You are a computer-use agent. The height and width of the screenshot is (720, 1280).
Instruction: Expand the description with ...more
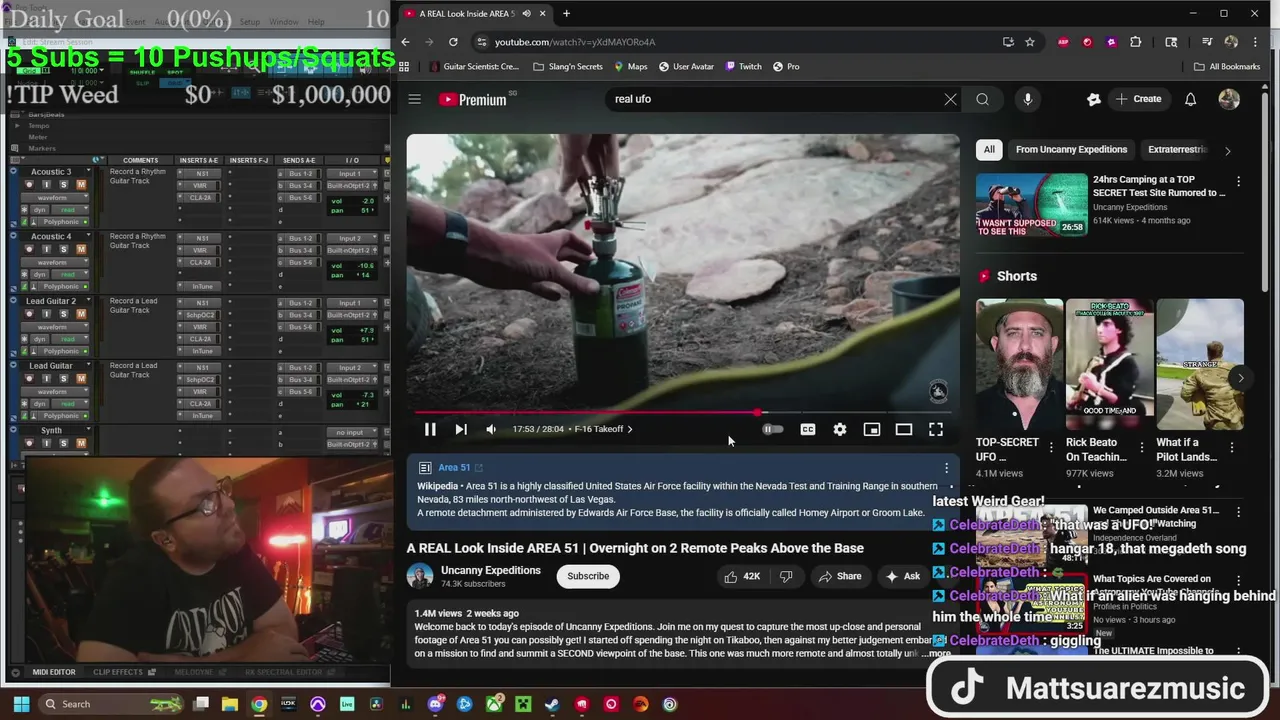938,653
